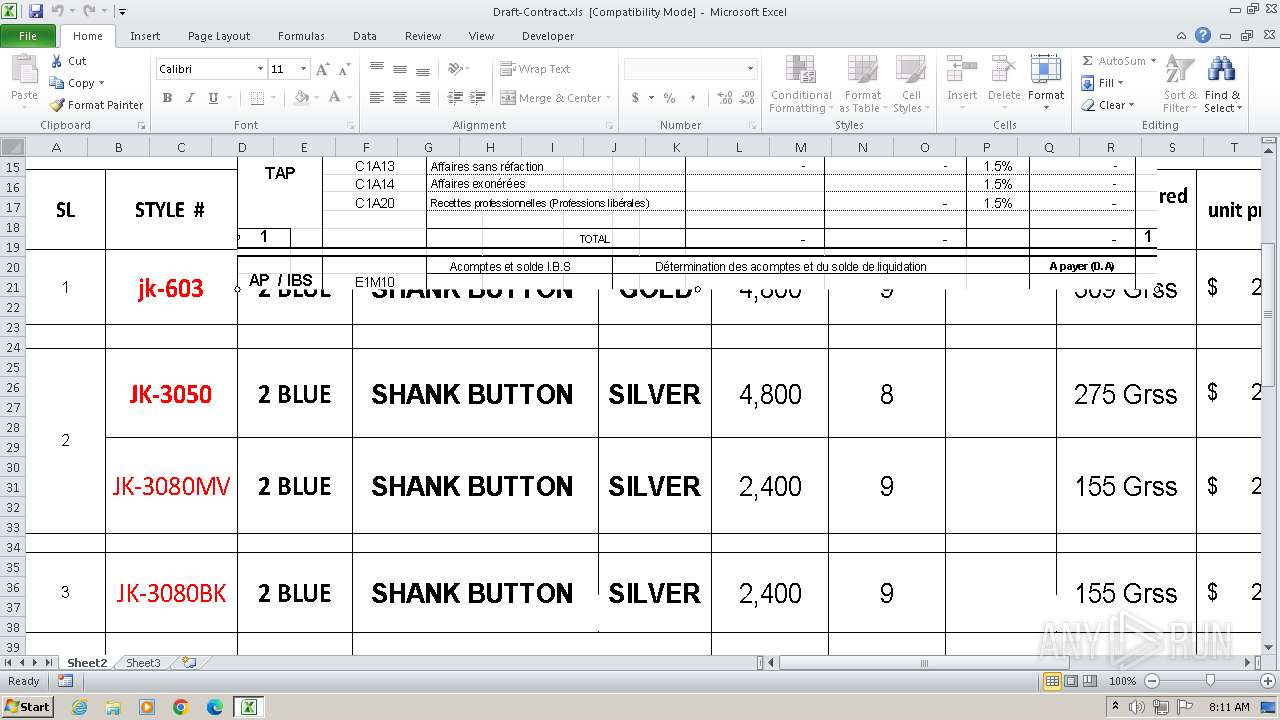Image resolution: width=1280 pixels, height=720 pixels.
Task: Zoom in with the plus button
Action: coord(1268,681)
